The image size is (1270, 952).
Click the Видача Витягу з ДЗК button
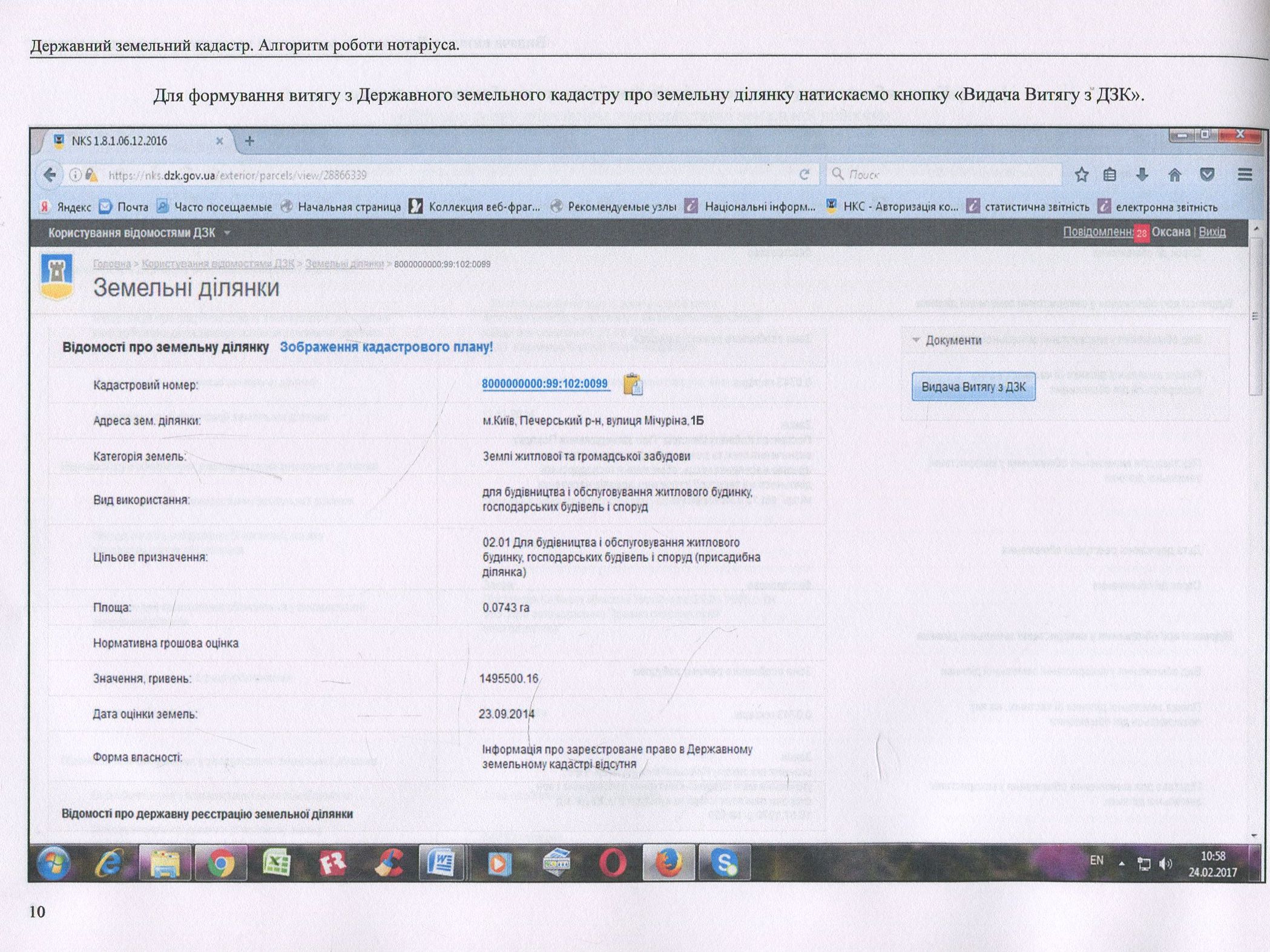tap(973, 387)
